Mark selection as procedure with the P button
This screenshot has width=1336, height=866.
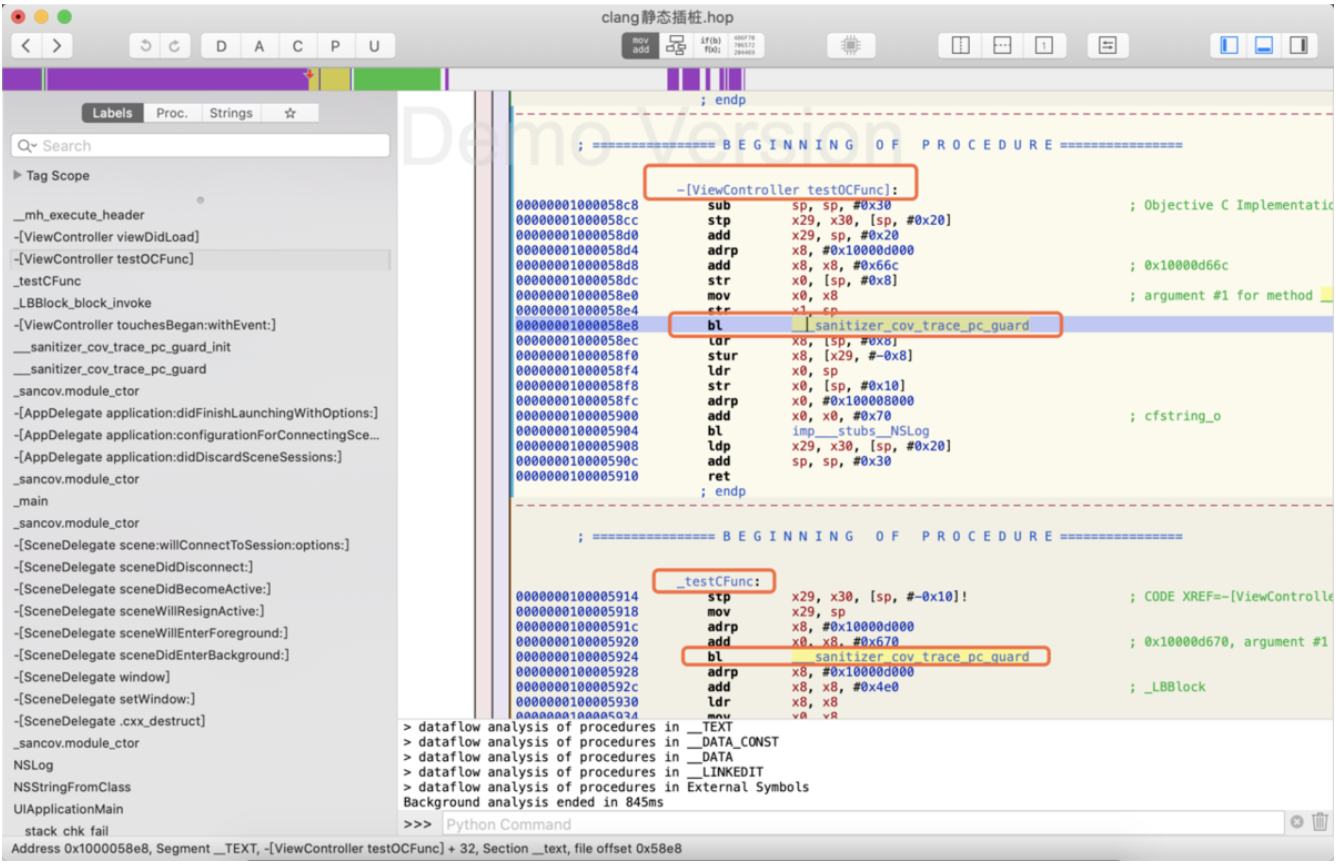335,45
